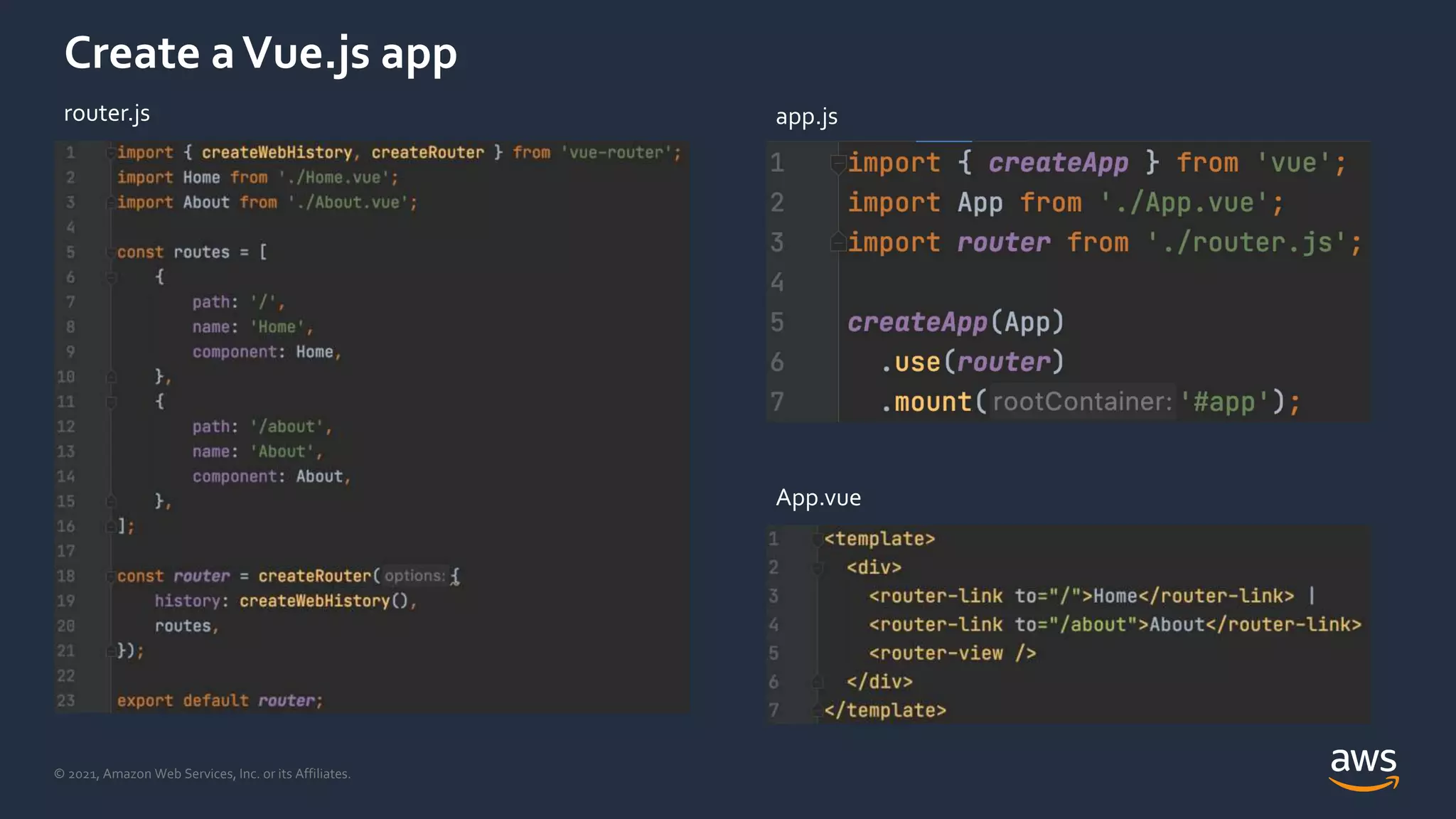This screenshot has width=1456, height=819.
Task: Click the line "import Home from './Home.vue';"
Action: [257, 178]
